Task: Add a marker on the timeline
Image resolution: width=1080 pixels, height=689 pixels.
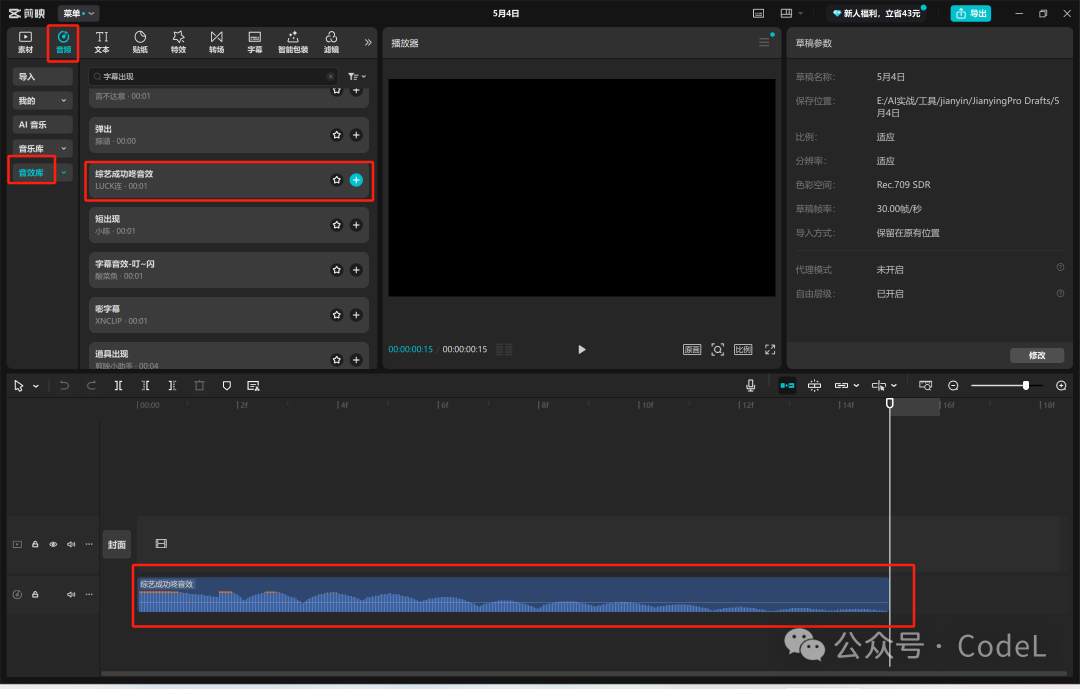Action: [227, 386]
